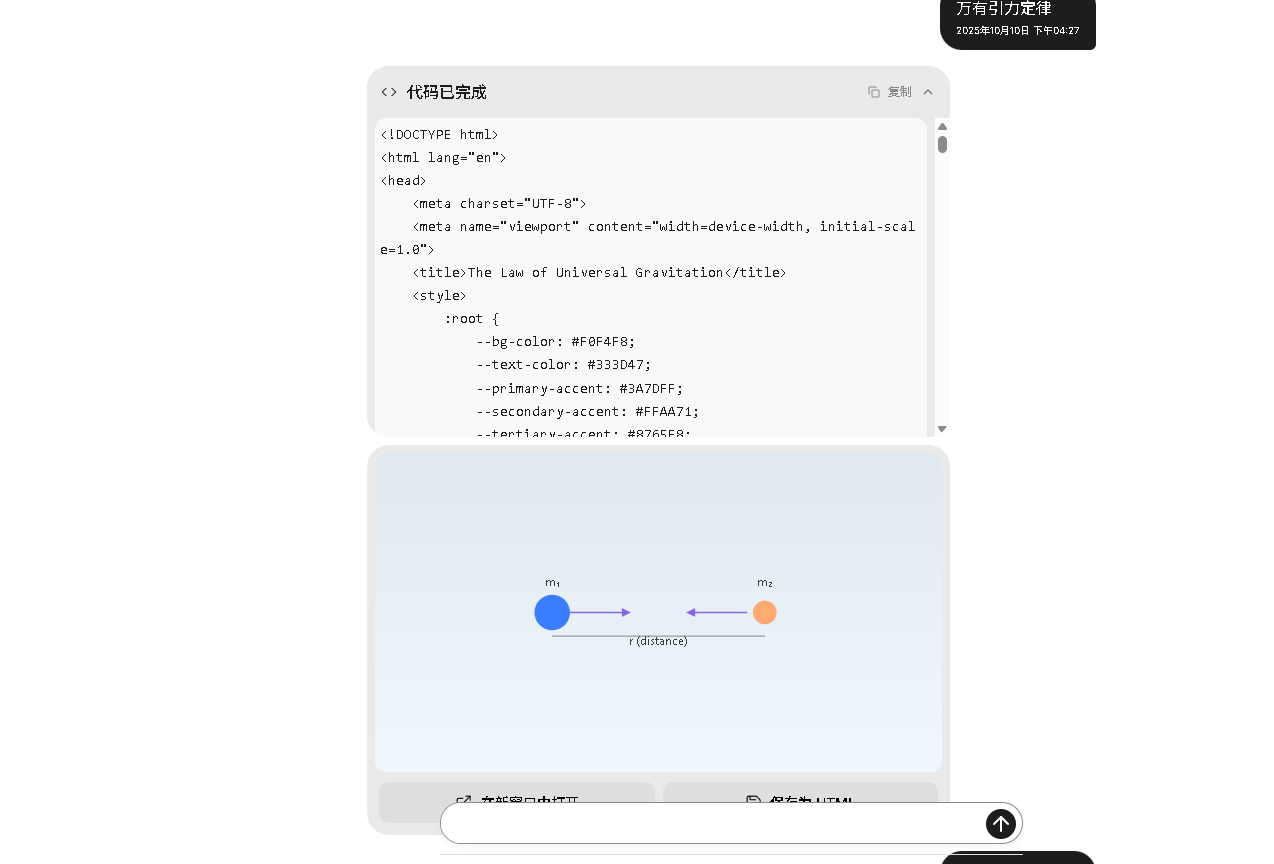Click the meta charset="UTF-8" code line
The image size is (1274, 864).
(x=499, y=203)
